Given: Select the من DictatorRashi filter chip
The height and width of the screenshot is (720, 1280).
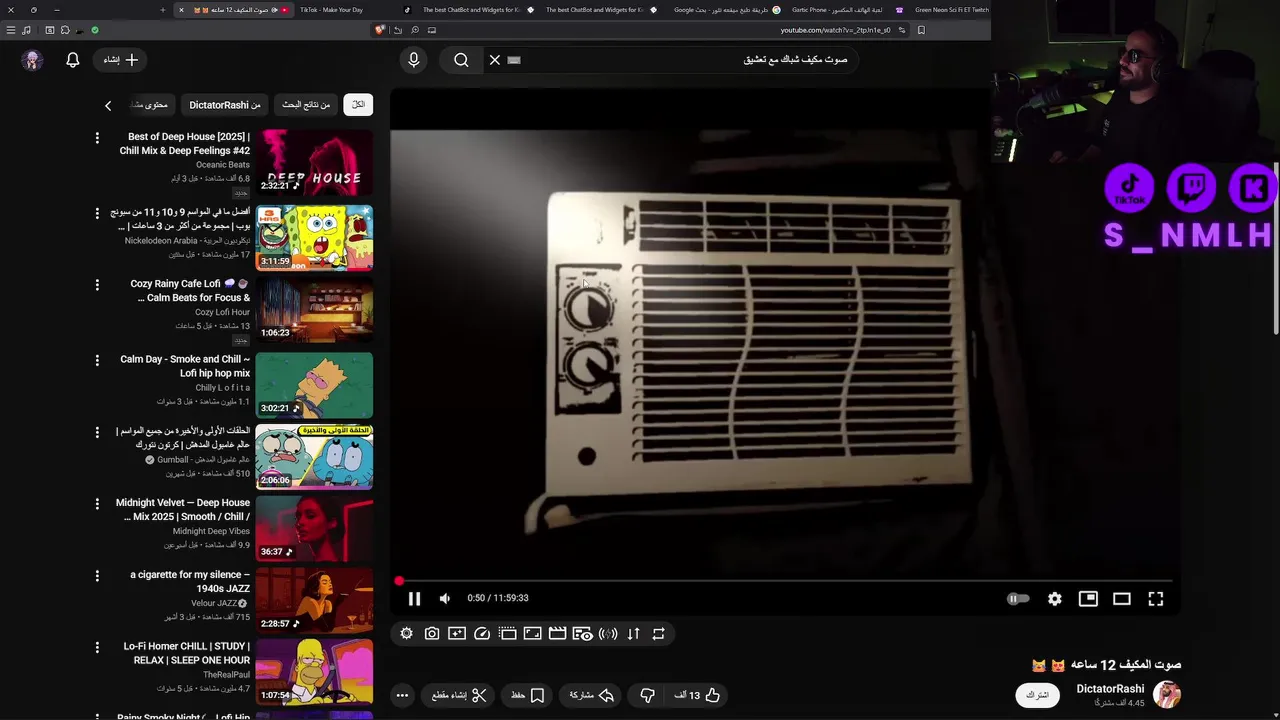Looking at the screenshot, I should point(225,104).
